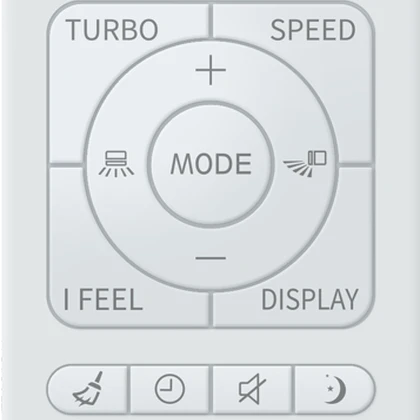This screenshot has height=420, width=420.
Task: Lower setpoint using the minus key
Action: (x=211, y=258)
